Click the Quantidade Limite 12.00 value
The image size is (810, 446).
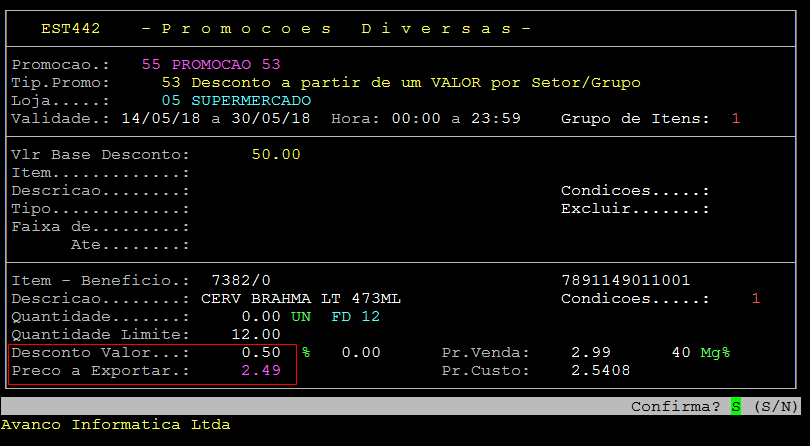(255, 335)
